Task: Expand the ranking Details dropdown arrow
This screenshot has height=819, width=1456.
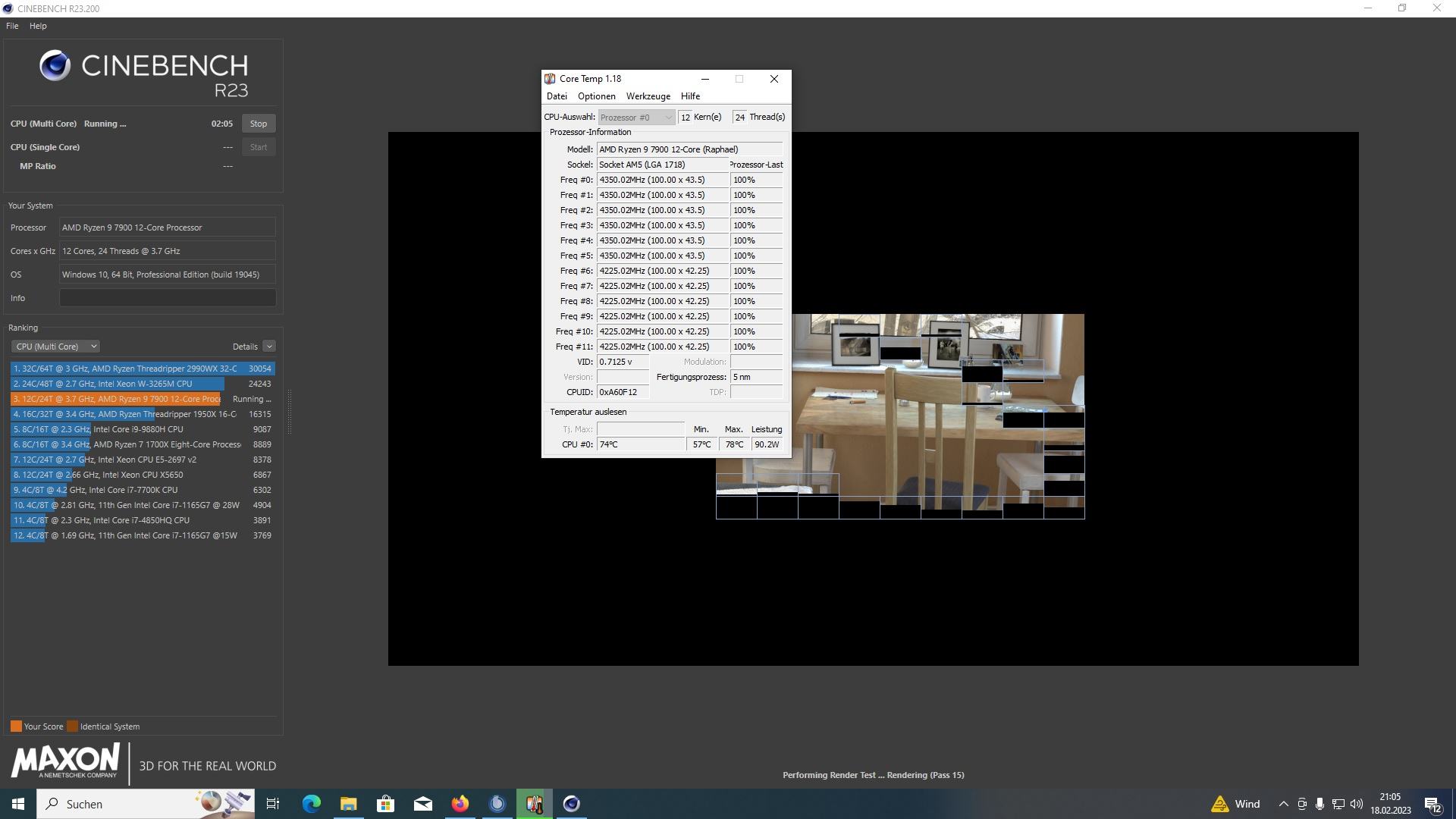Action: click(269, 347)
